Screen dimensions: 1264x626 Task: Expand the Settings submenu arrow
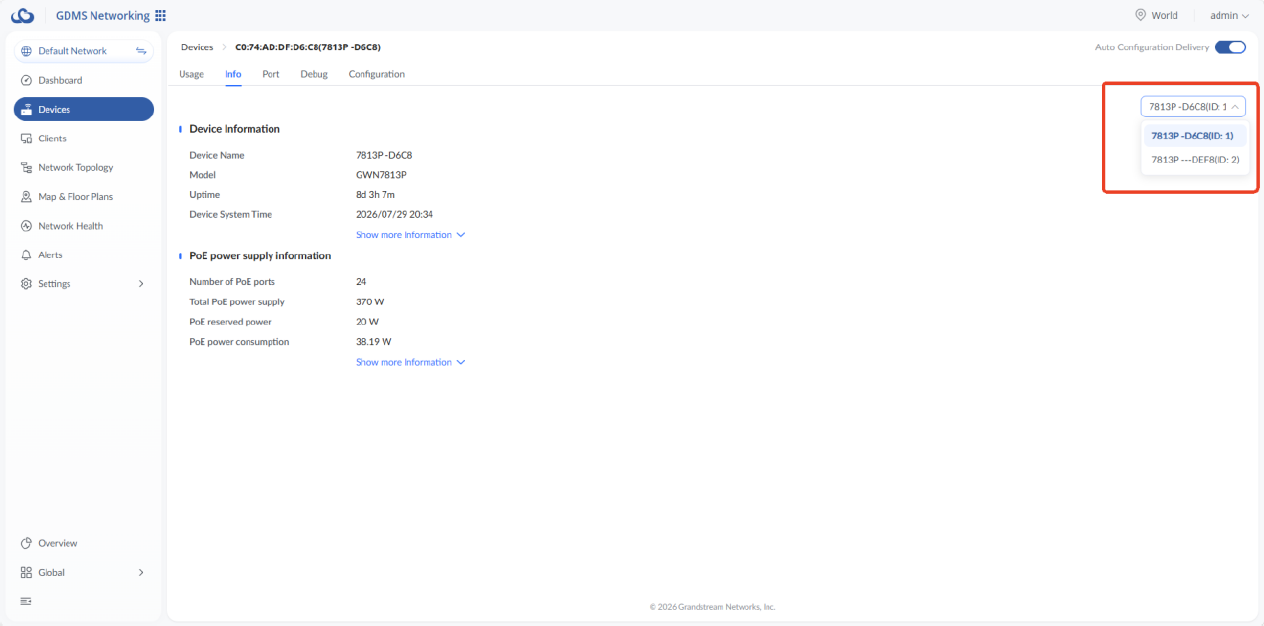coord(141,284)
